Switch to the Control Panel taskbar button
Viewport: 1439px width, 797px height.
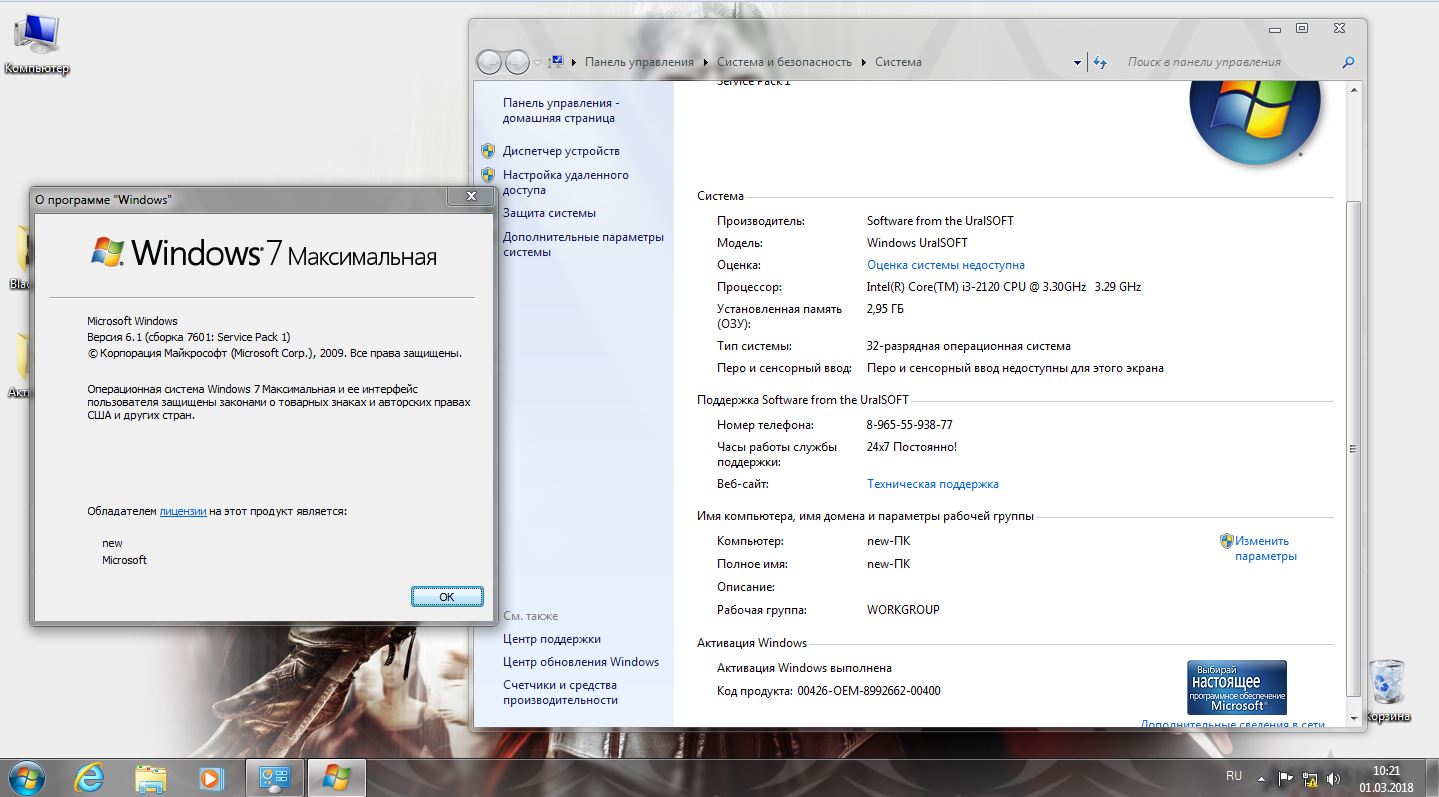(274, 778)
